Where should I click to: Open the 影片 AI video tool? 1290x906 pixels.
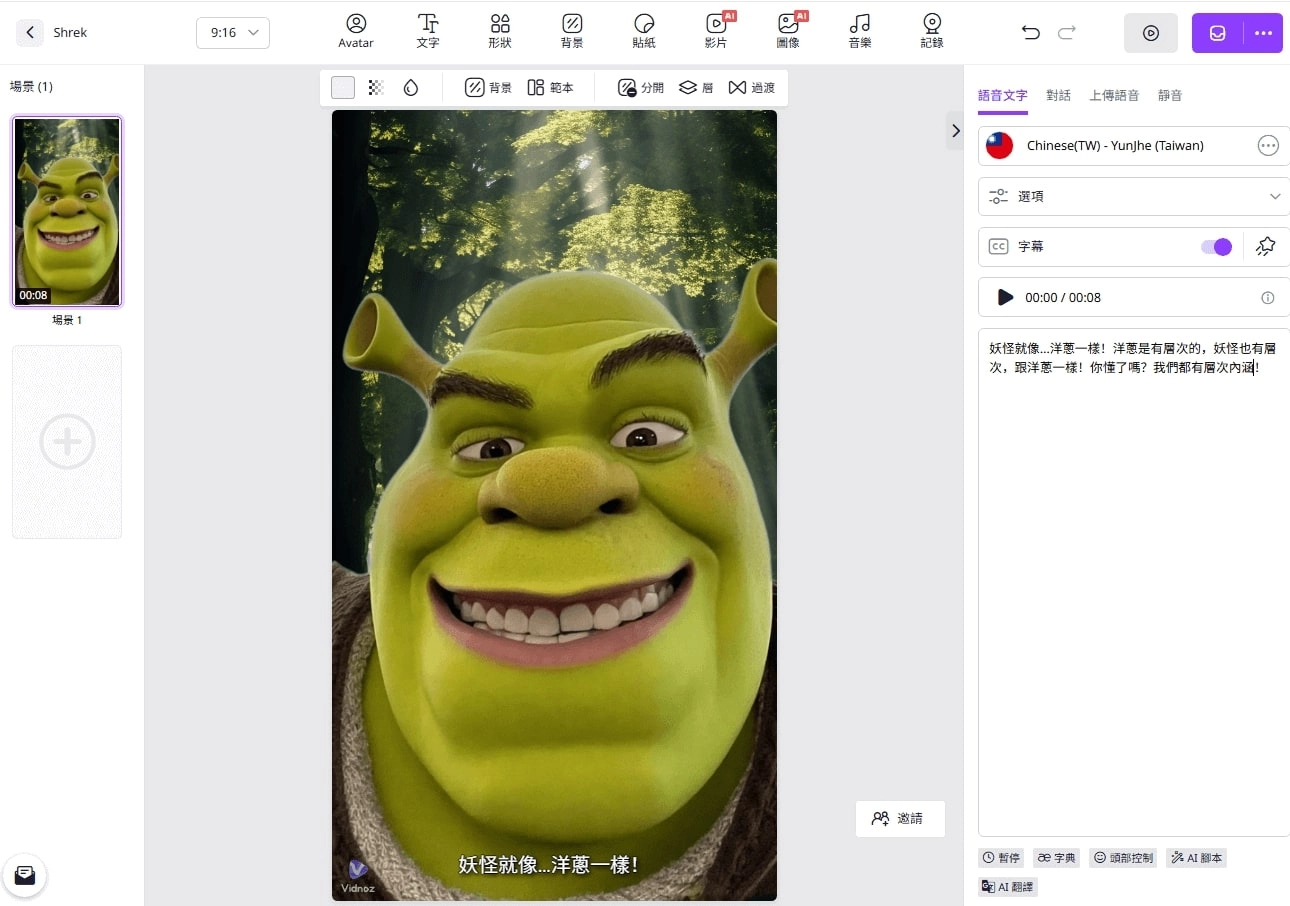click(x=716, y=31)
